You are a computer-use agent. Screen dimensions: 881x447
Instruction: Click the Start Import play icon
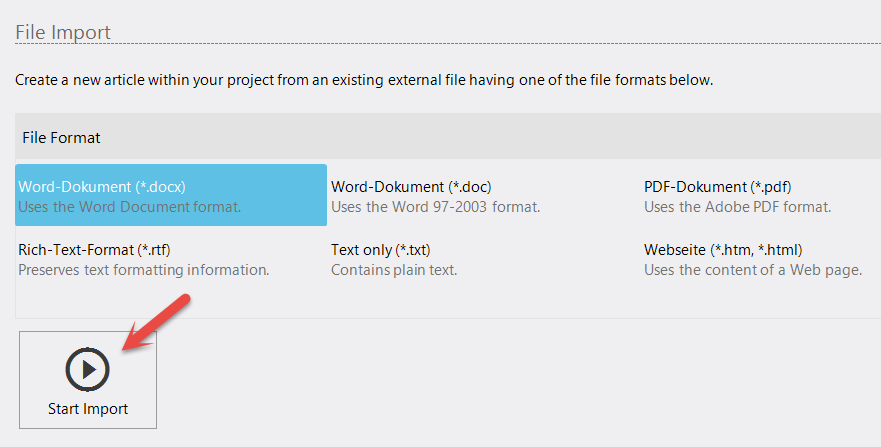87,370
